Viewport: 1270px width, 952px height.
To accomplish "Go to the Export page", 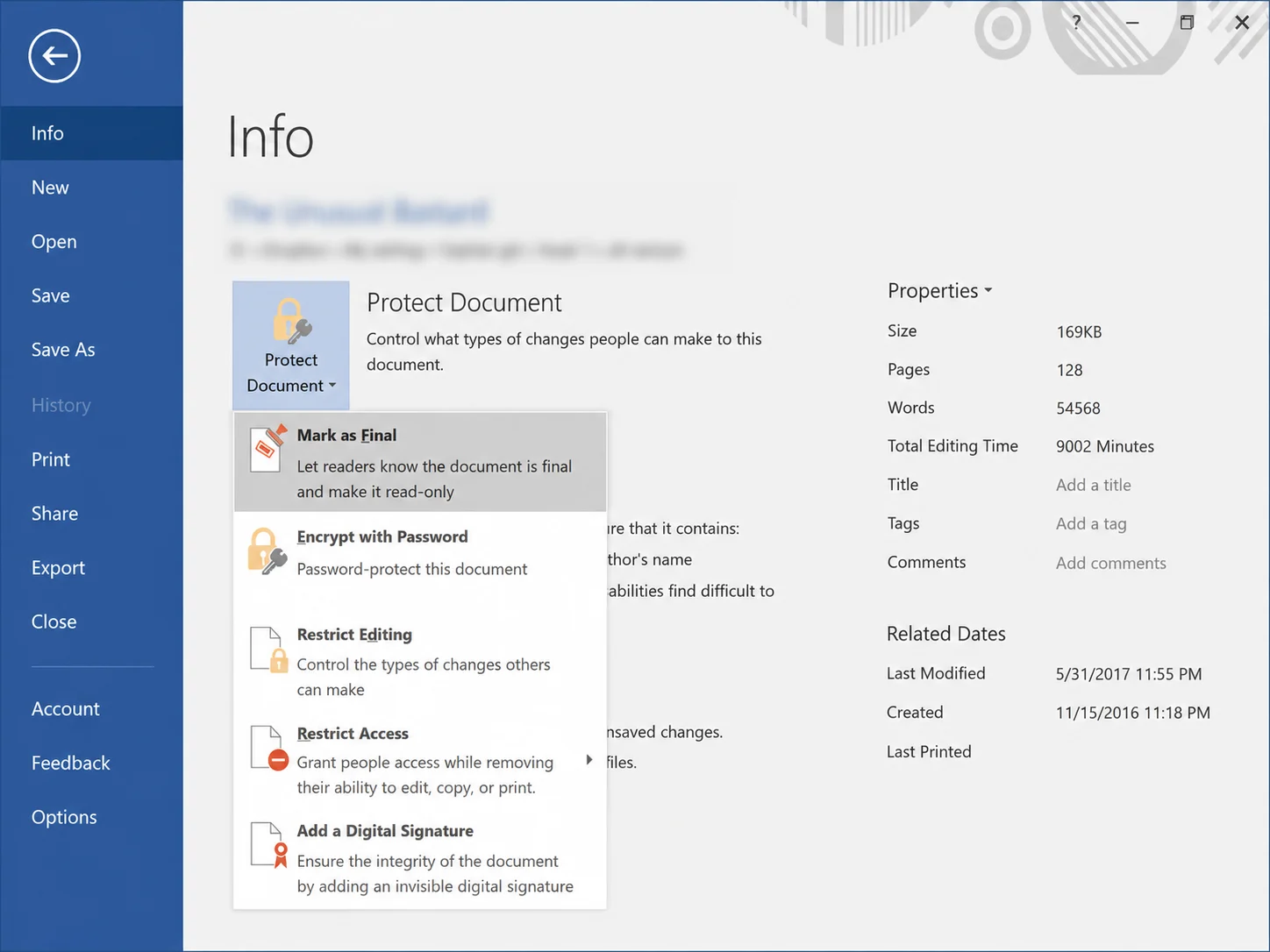I will [x=58, y=568].
